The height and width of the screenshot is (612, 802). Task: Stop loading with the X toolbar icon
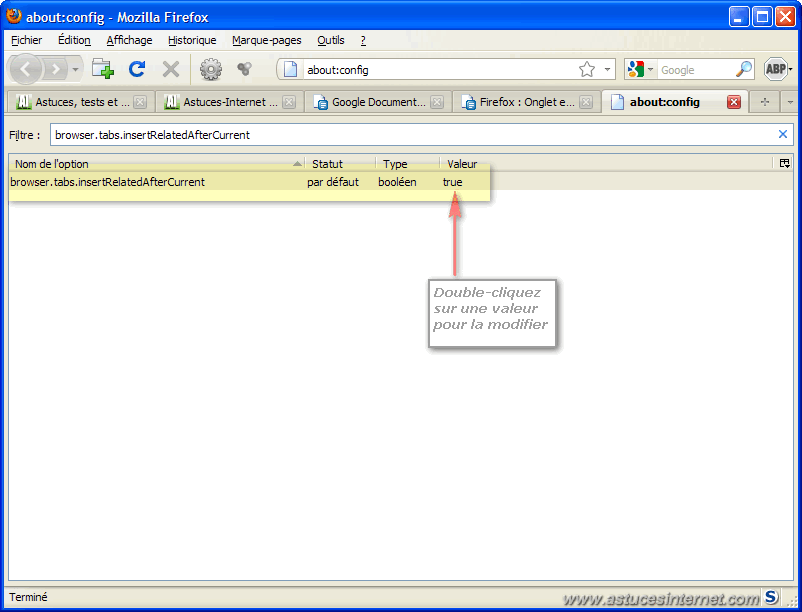click(171, 69)
